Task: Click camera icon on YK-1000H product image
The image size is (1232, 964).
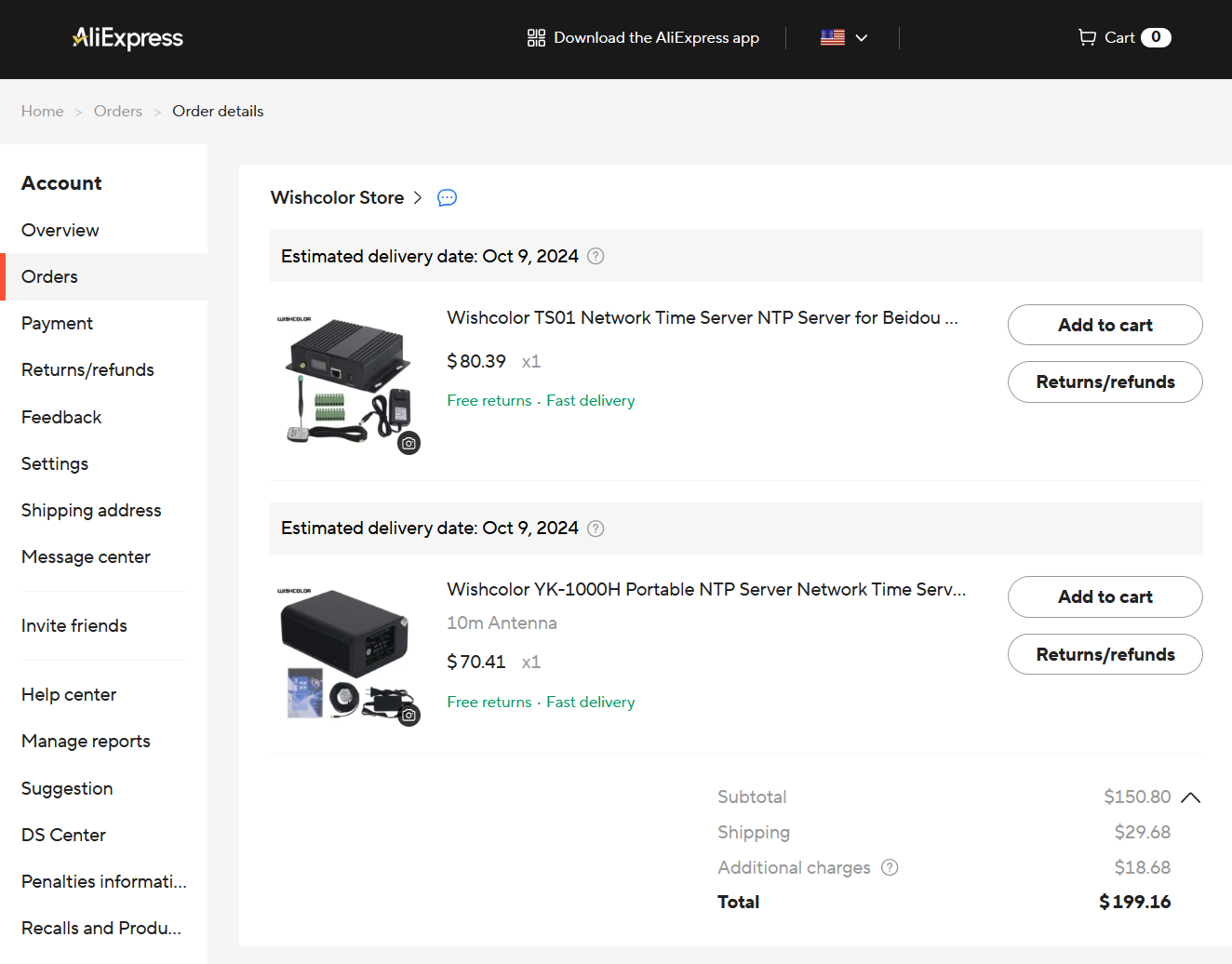Action: (x=408, y=716)
